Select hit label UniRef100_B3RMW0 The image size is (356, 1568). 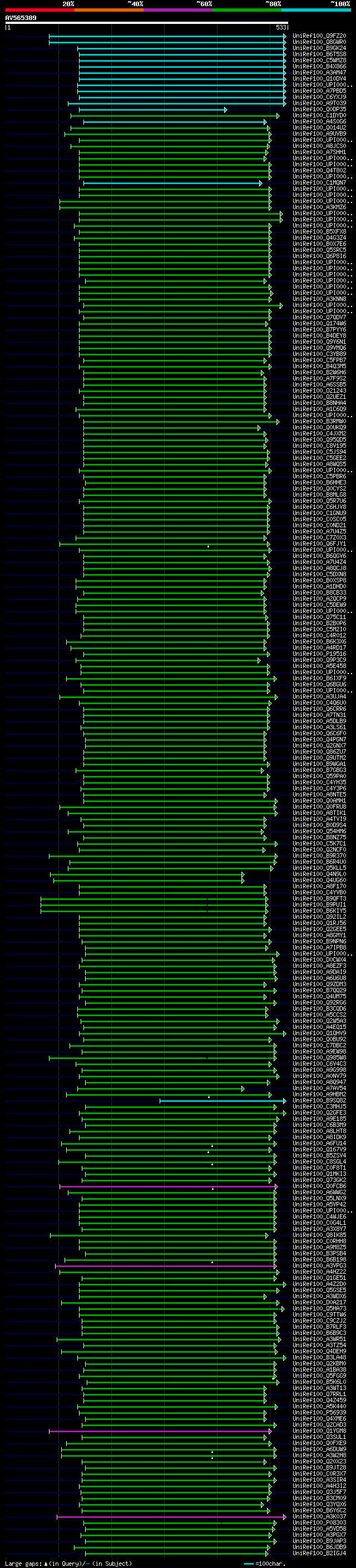click(x=319, y=421)
